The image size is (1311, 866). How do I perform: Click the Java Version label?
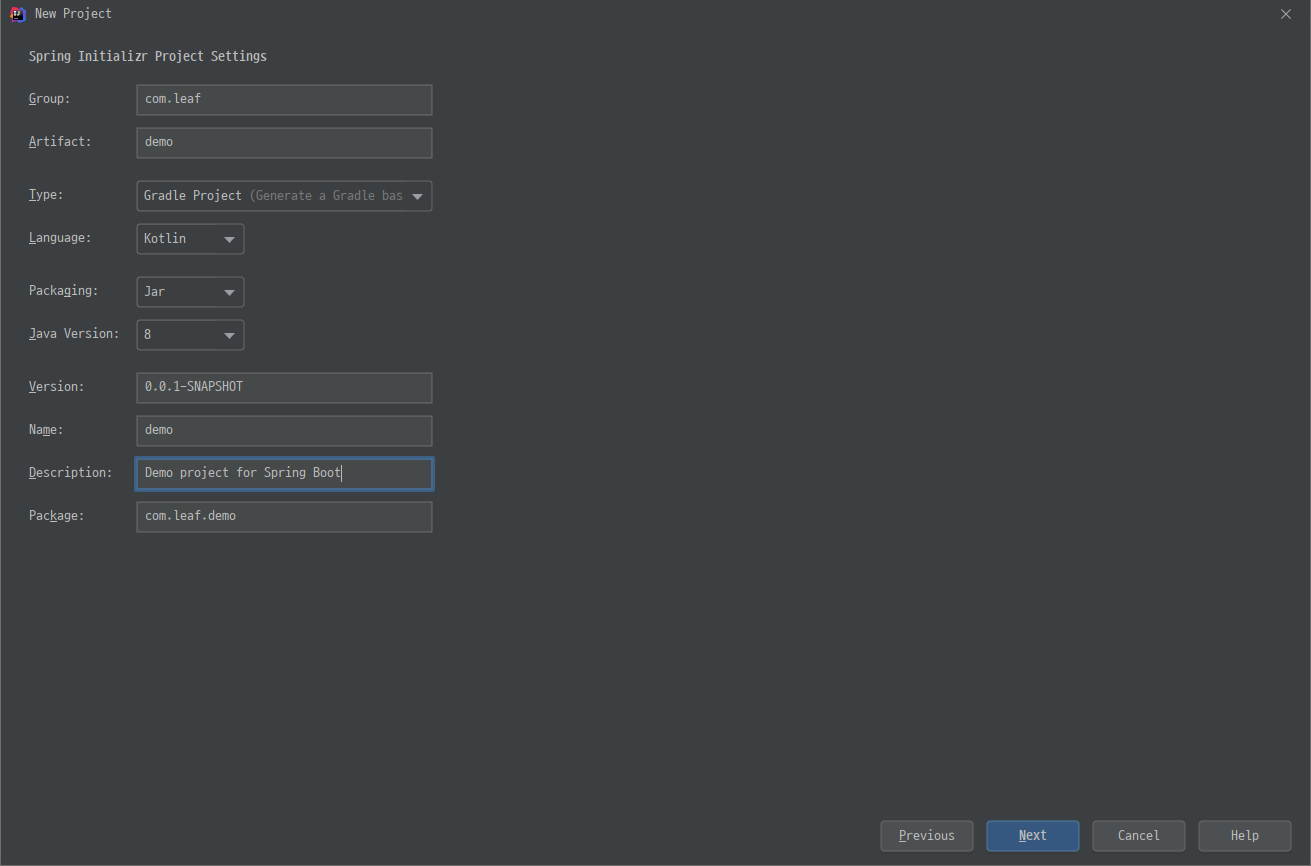click(x=74, y=334)
